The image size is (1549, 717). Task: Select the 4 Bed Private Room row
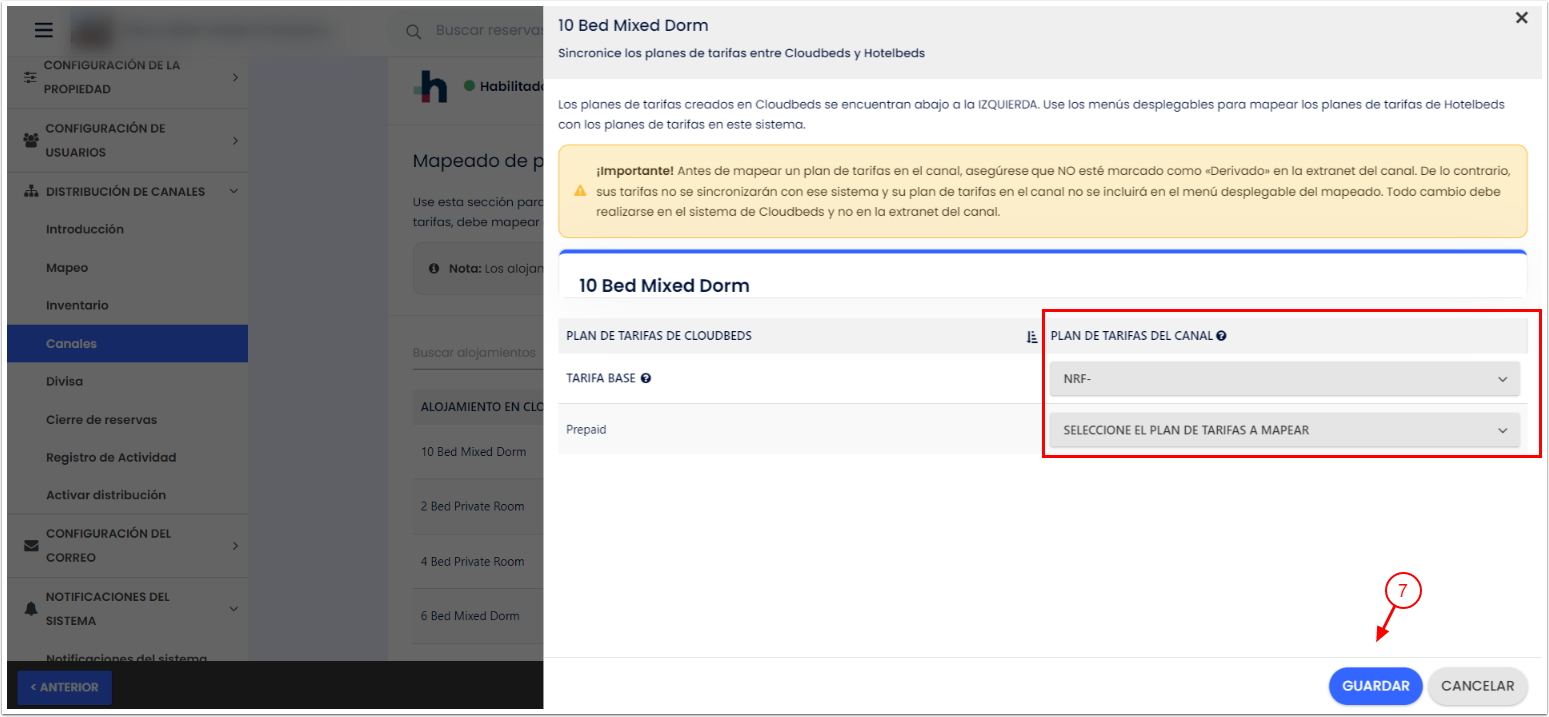[x=478, y=561]
